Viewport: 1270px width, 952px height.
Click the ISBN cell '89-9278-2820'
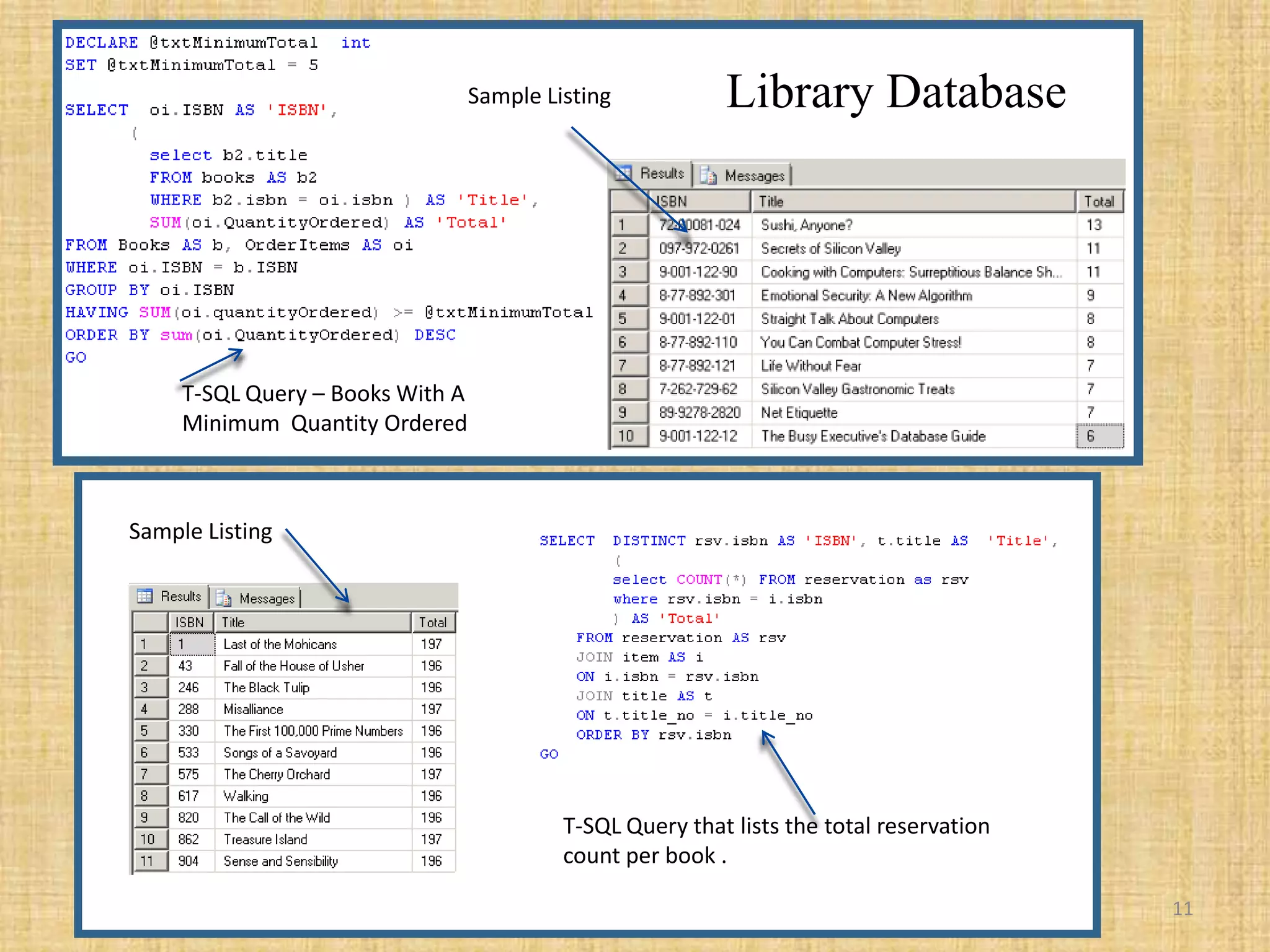click(699, 413)
